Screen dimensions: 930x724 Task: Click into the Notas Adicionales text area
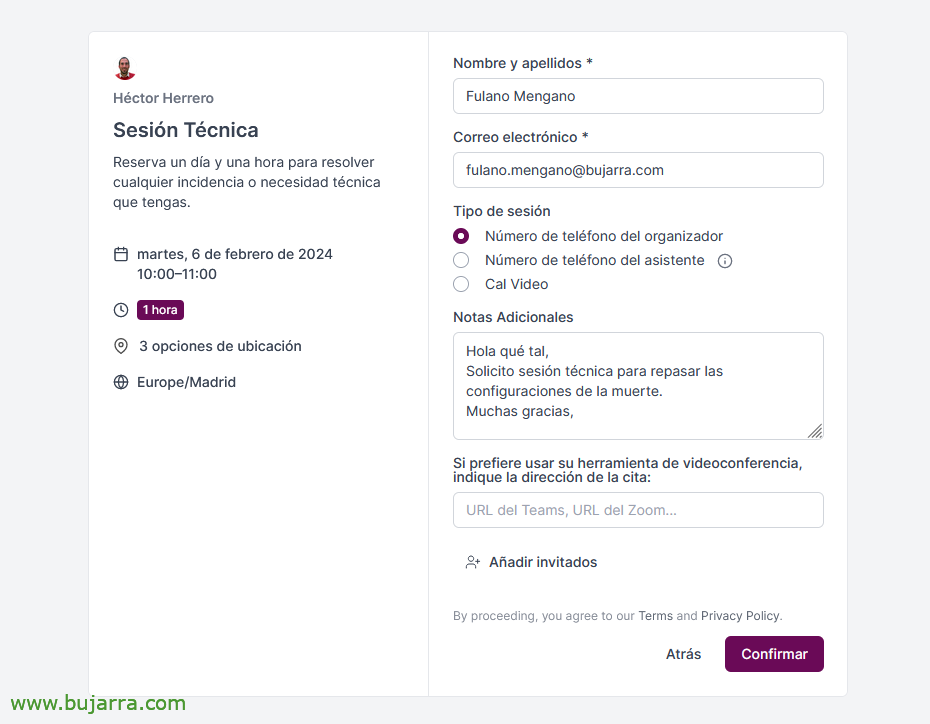coord(638,386)
